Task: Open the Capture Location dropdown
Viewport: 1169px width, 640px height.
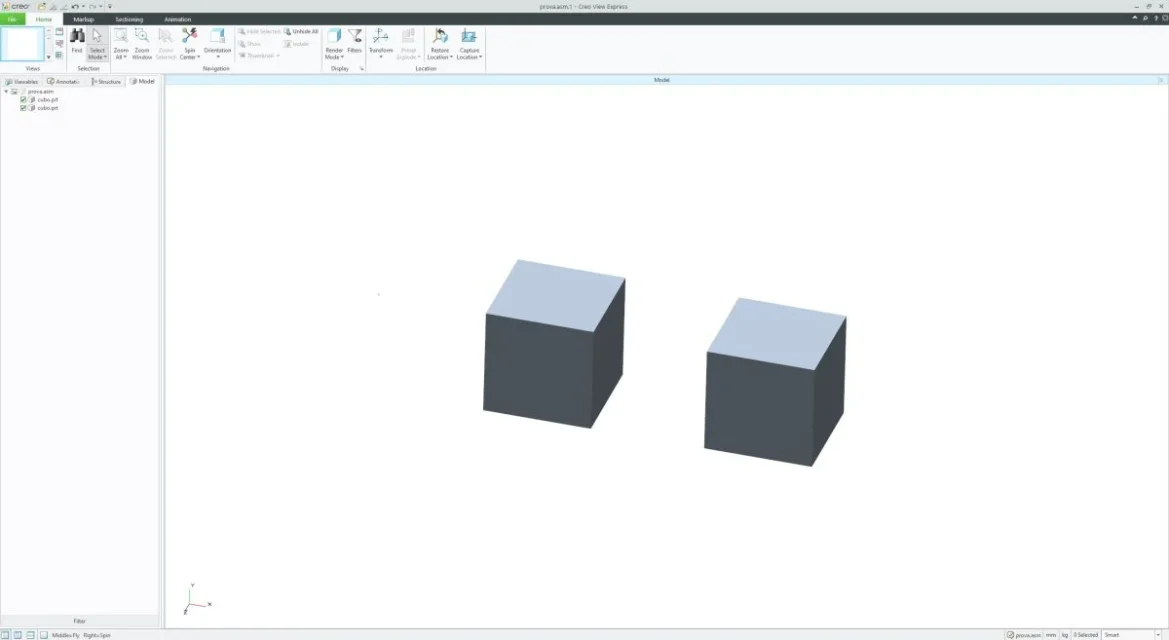Action: (469, 57)
